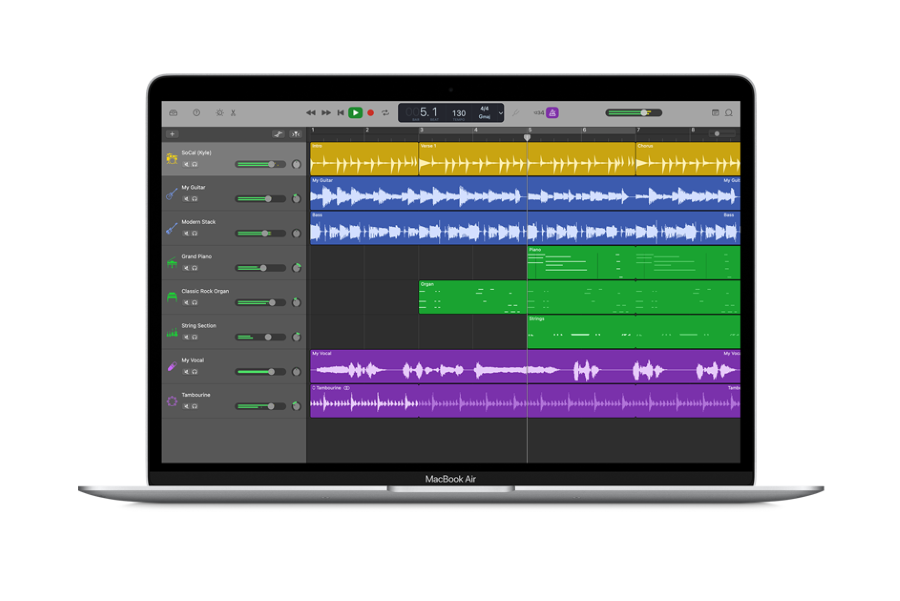
Task: Mute the My Guitar track
Action: click(186, 199)
